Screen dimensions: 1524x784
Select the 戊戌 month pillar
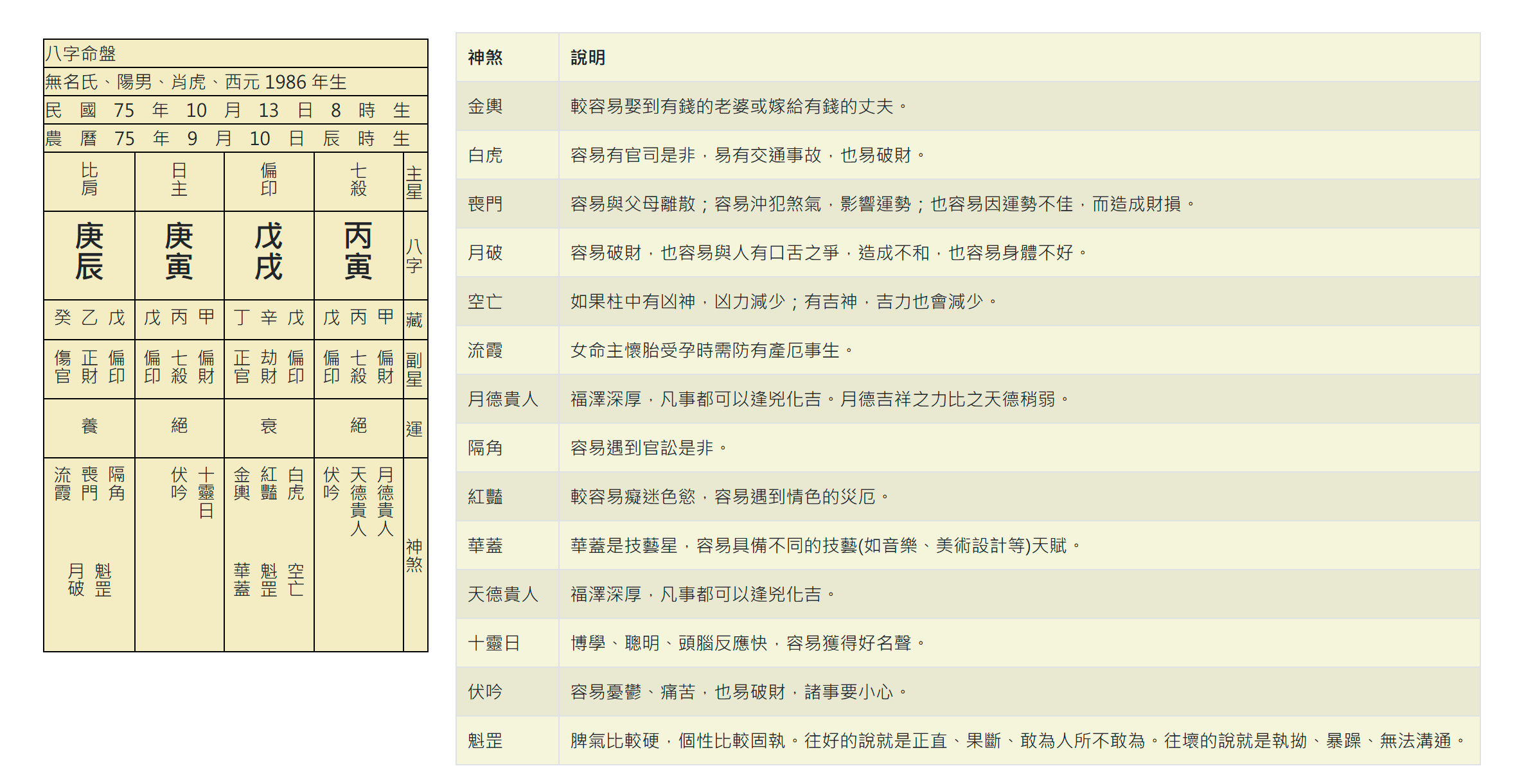pyautogui.click(x=269, y=252)
